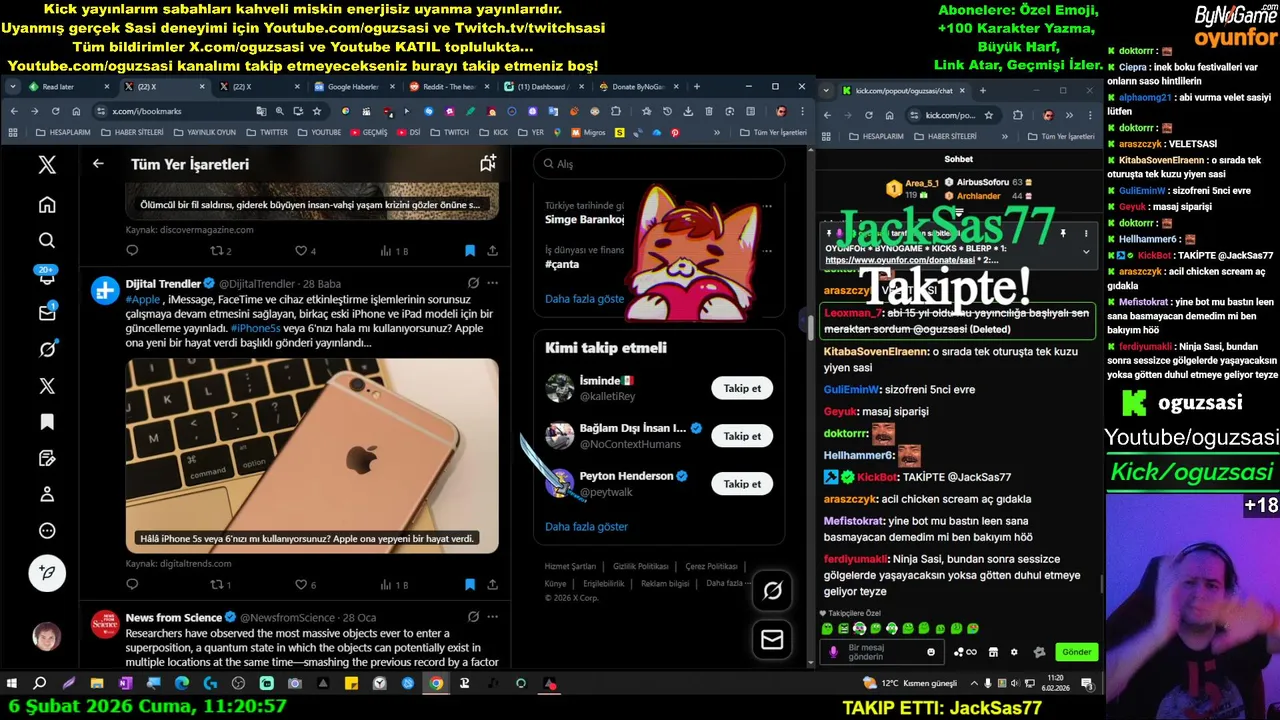This screenshot has width=1280, height=720.
Task: Click add bookmark folder icon in header
Action: [x=488, y=164]
